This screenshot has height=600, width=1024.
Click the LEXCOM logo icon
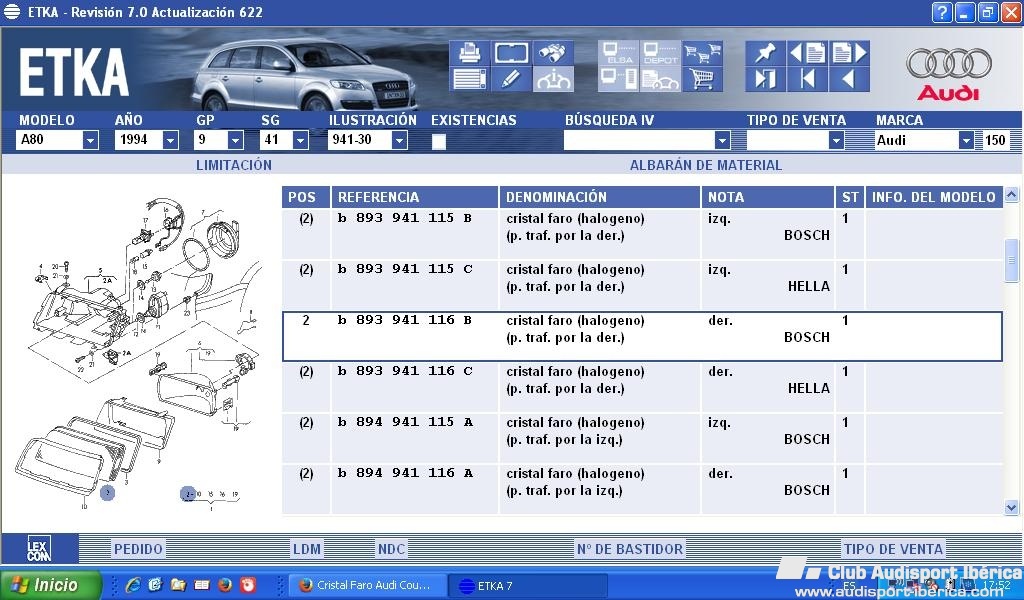click(39, 548)
